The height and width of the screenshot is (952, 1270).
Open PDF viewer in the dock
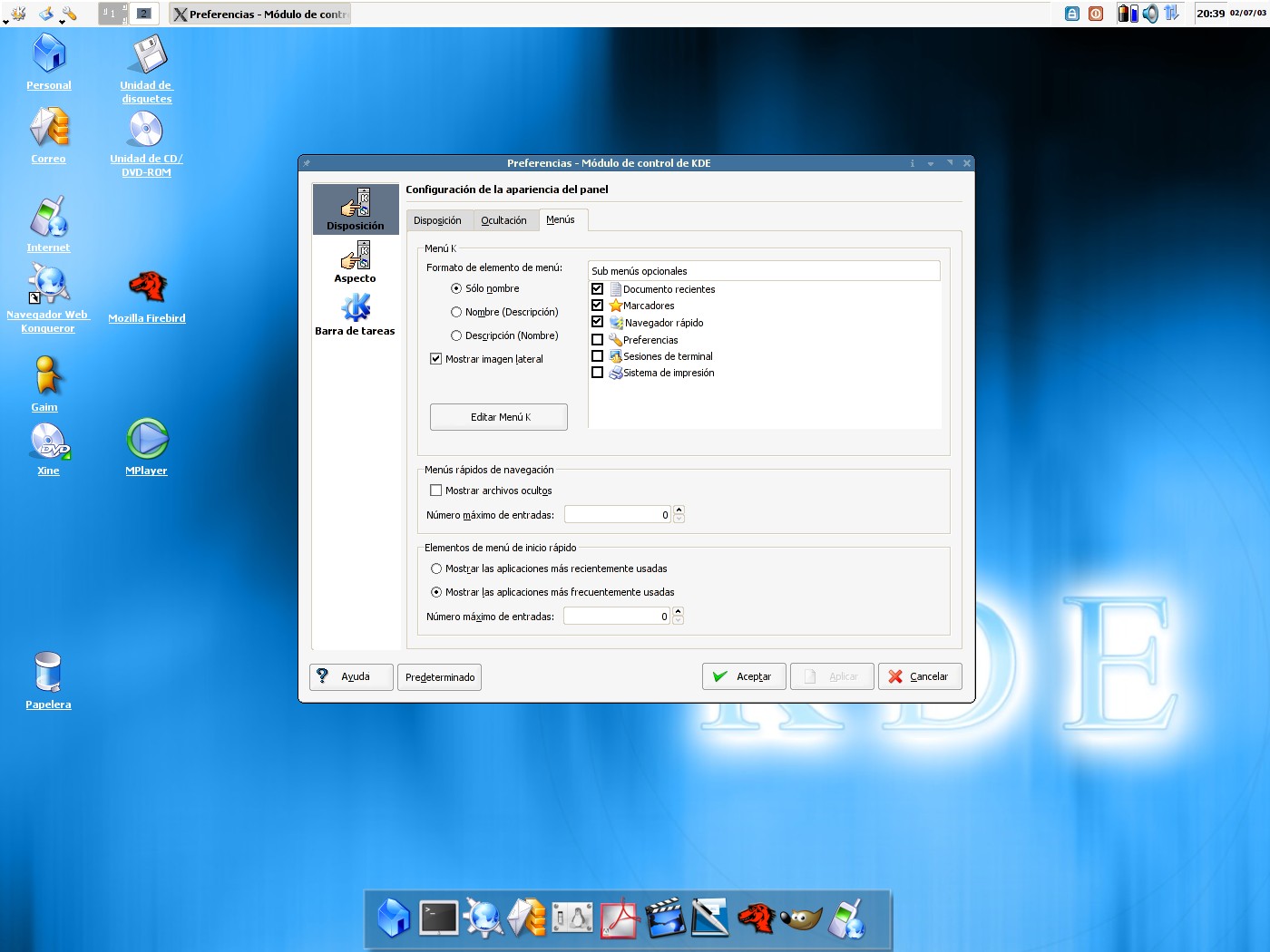pos(620,918)
